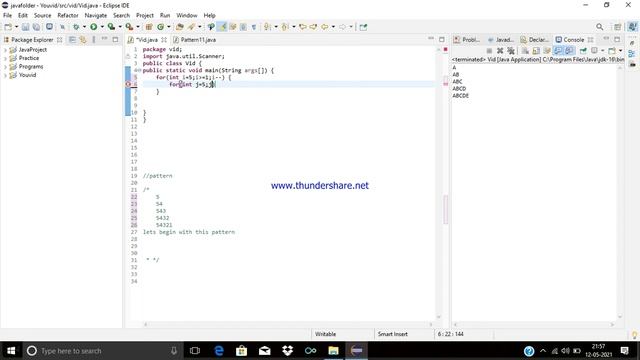
Task: Click the New file wizard icon
Action: click(8, 27)
